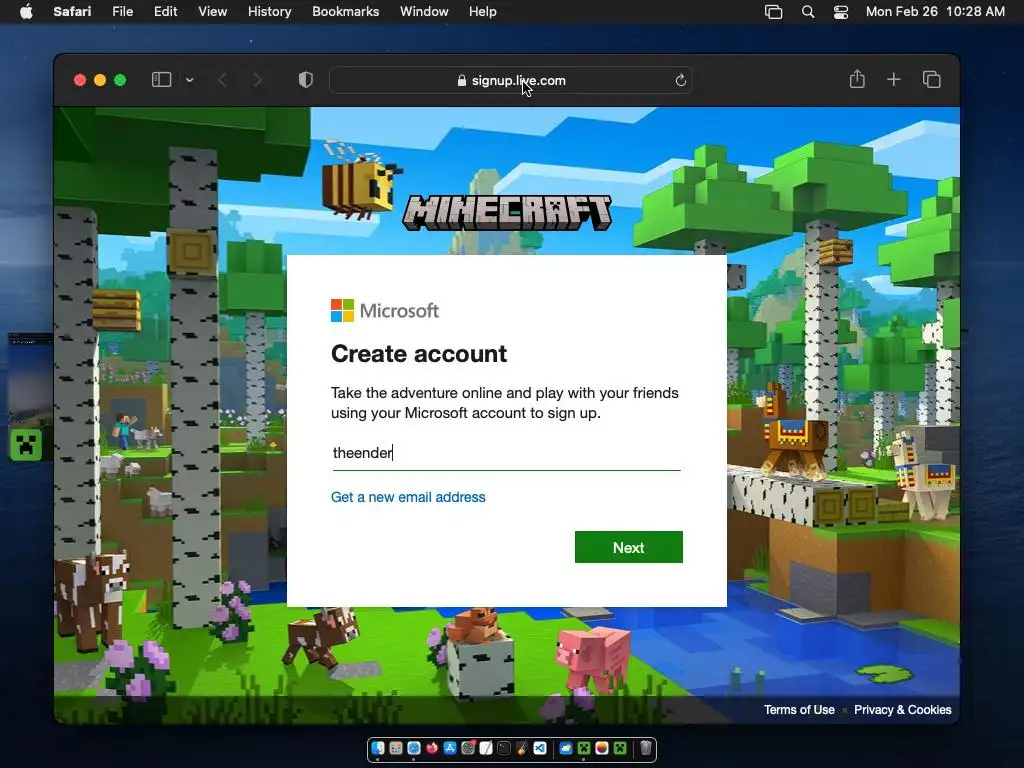Viewport: 1024px width, 768px height.
Task: Open the Safari menu
Action: [72, 12]
